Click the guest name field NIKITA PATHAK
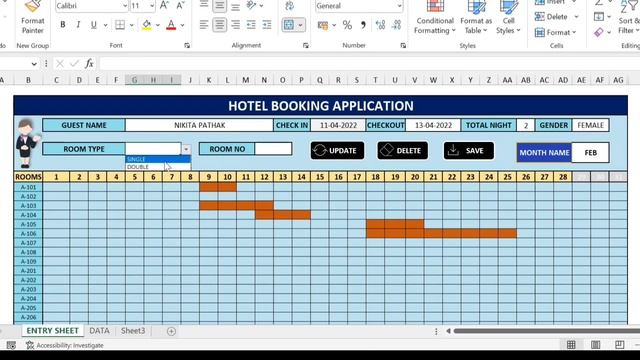The width and height of the screenshot is (640, 360). 199,125
